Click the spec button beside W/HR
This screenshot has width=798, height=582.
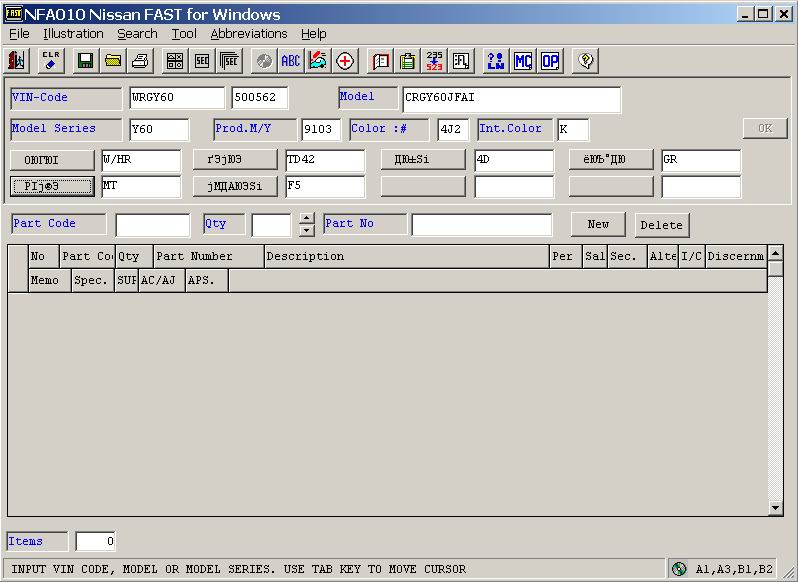[x=52, y=160]
